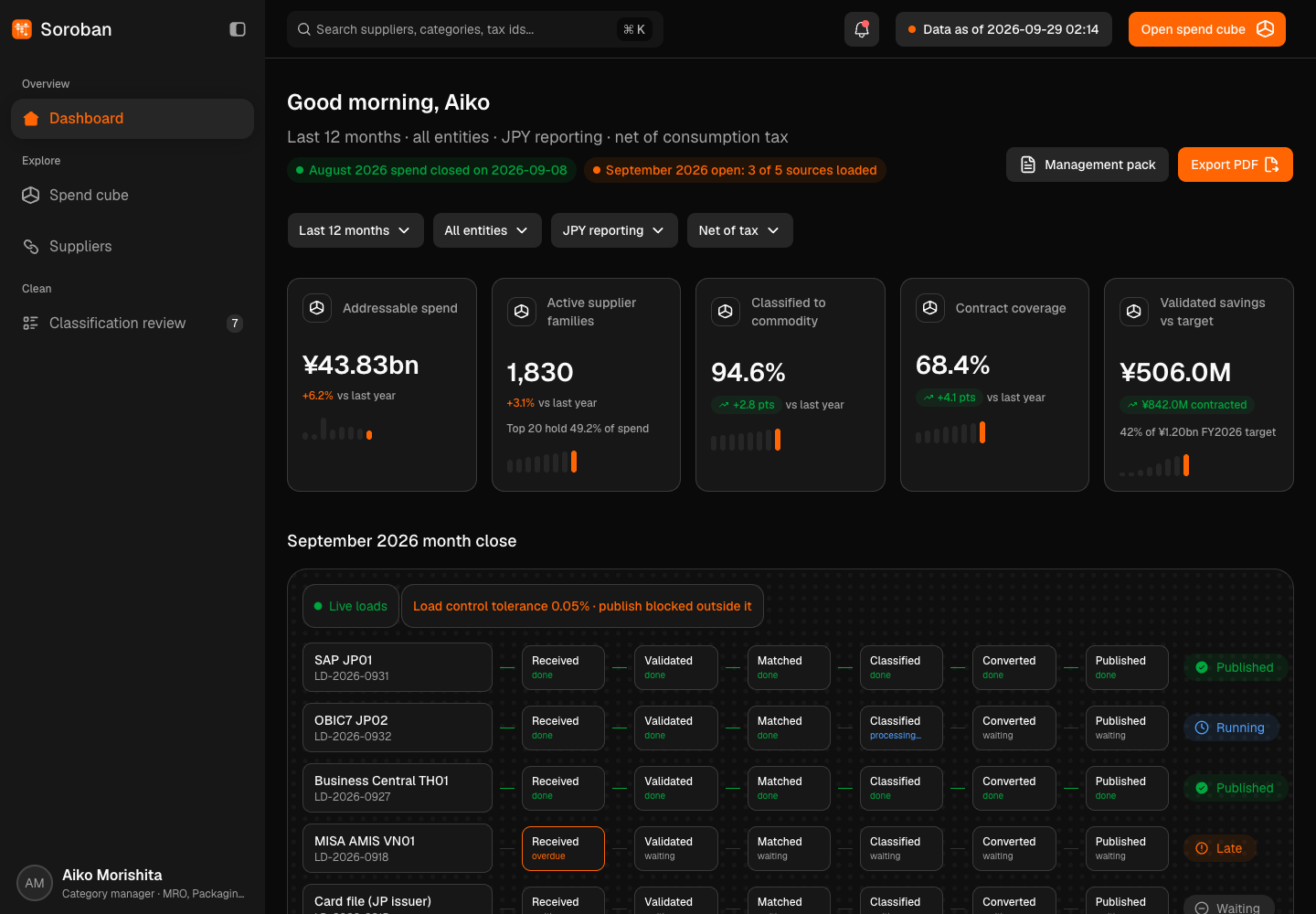The image size is (1316, 914).
Task: Click the Contract coverage card icon
Action: [x=930, y=308]
